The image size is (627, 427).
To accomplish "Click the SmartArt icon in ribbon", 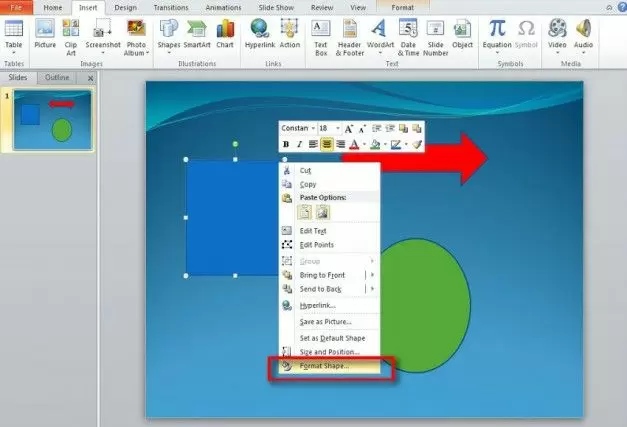I will click(x=198, y=32).
